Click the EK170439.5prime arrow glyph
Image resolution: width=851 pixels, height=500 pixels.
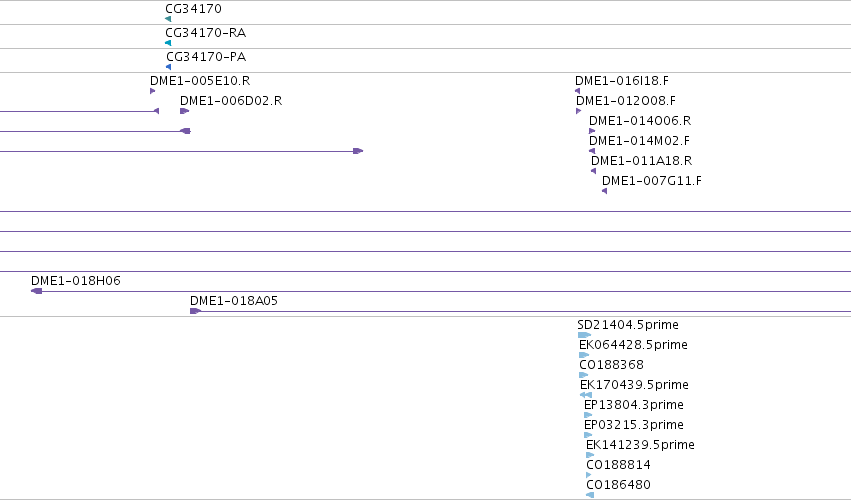click(x=586, y=395)
